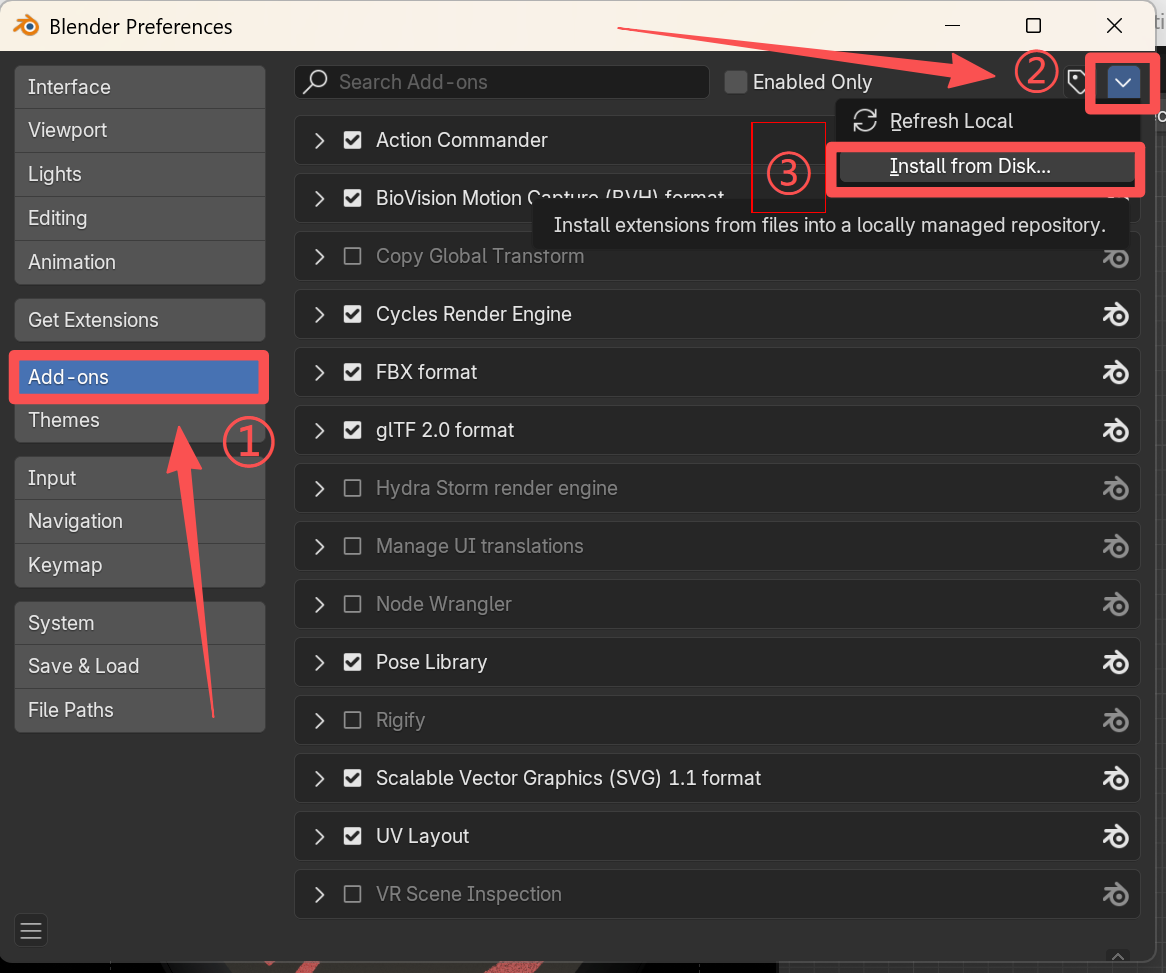
Task: Click the Blender logo icon on Copy Global Transform row
Action: [1115, 258]
